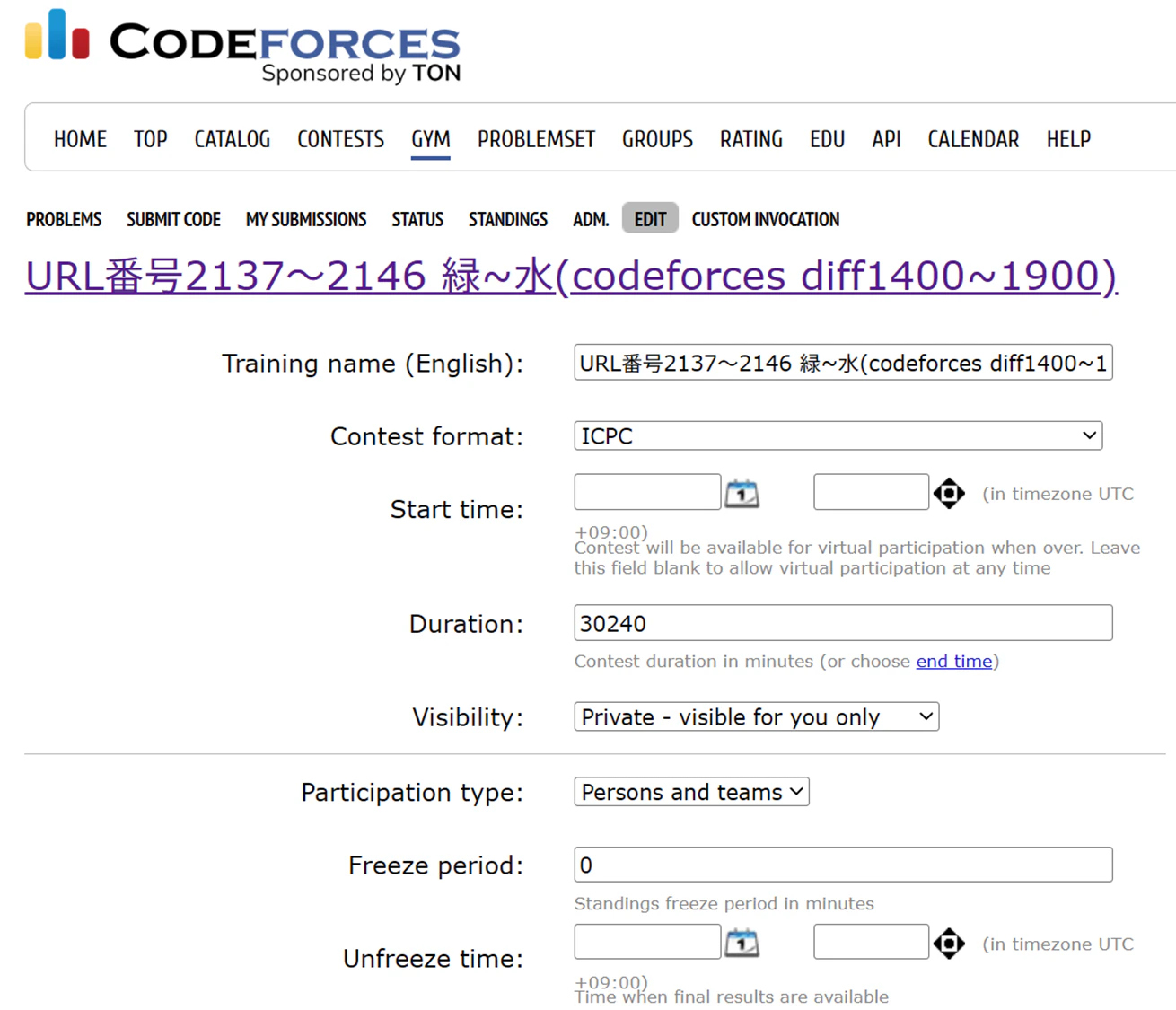1176x1010 pixels.
Task: Open the TOP menu item
Action: 151,139
